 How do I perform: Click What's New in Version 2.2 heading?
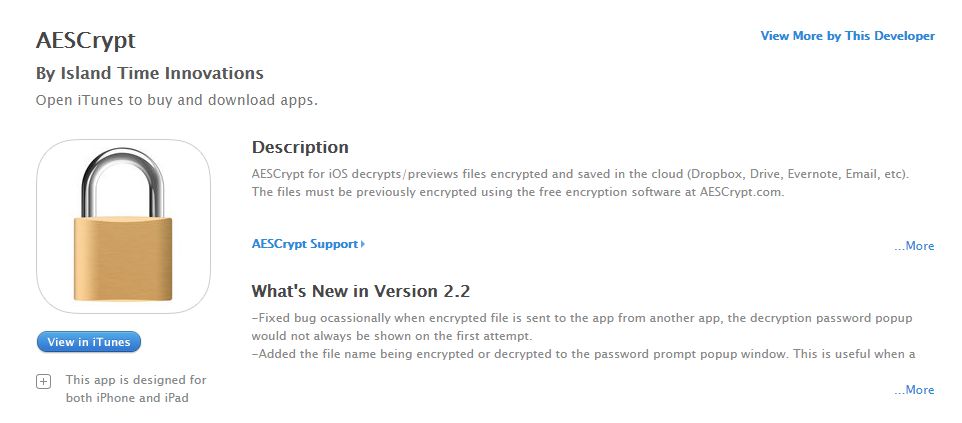(361, 291)
